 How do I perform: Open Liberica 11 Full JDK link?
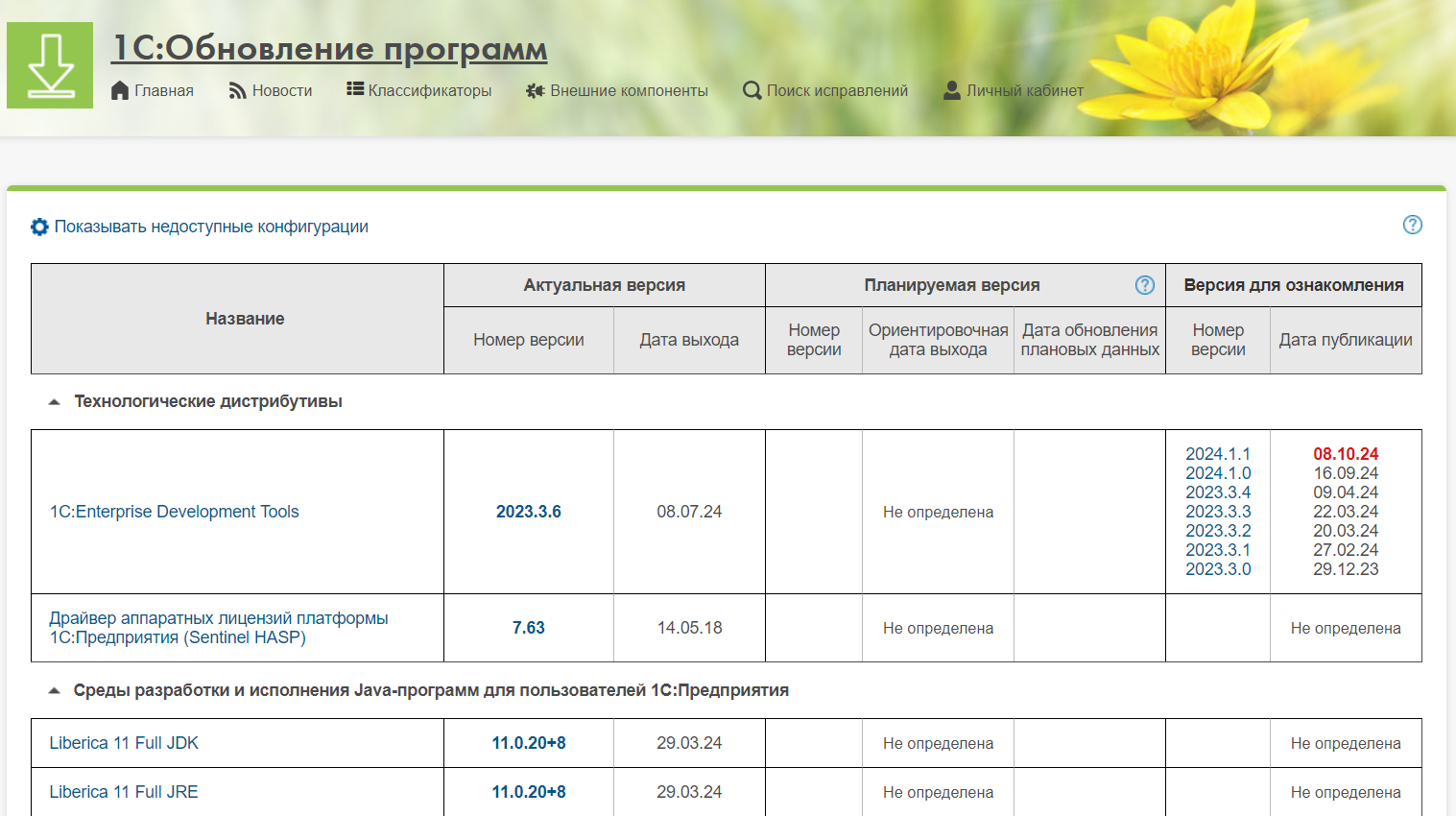pyautogui.click(x=124, y=743)
